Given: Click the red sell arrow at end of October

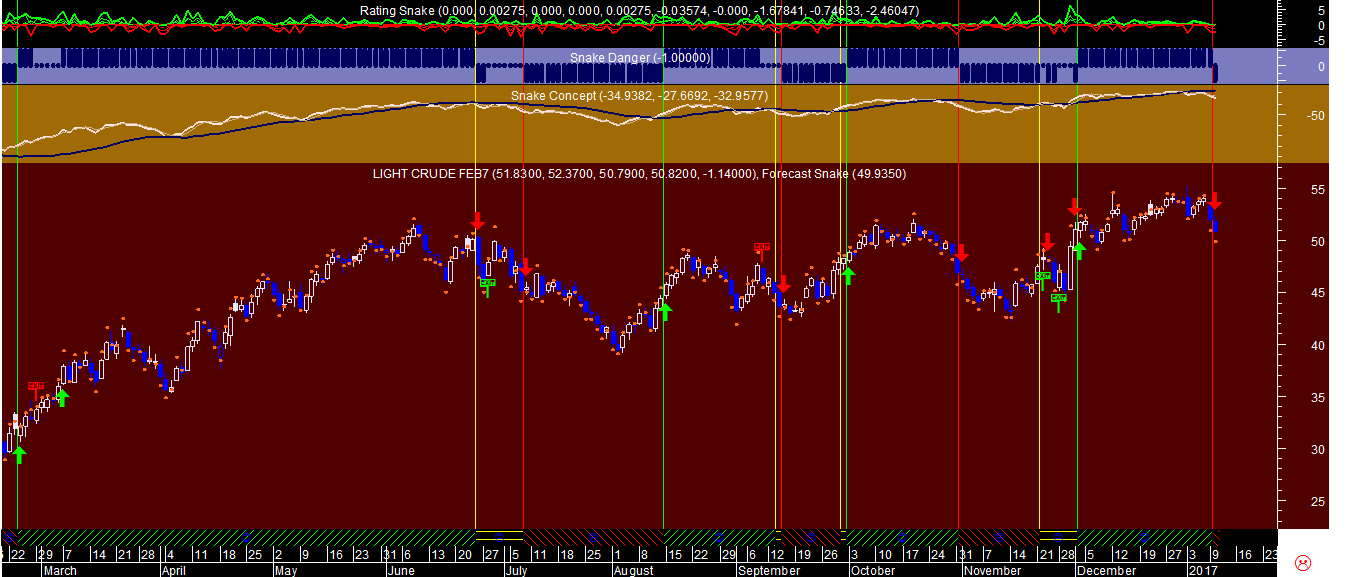Looking at the screenshot, I should click(x=961, y=252).
